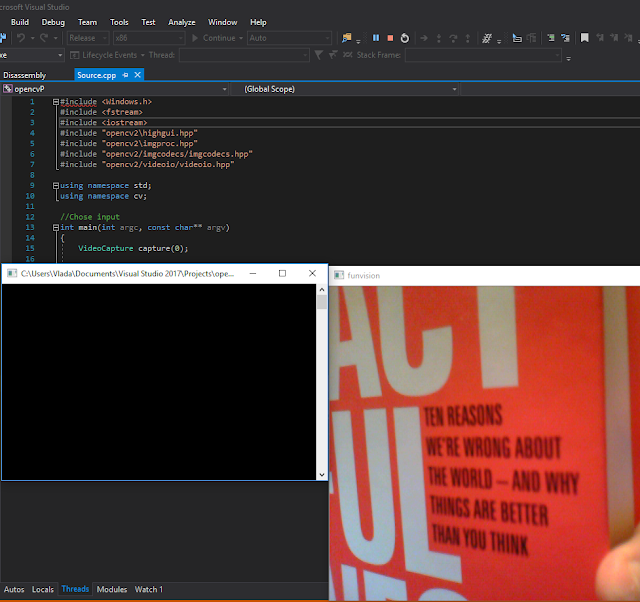Open the x86 platform dropdown
The width and height of the screenshot is (640, 602).
[149, 38]
